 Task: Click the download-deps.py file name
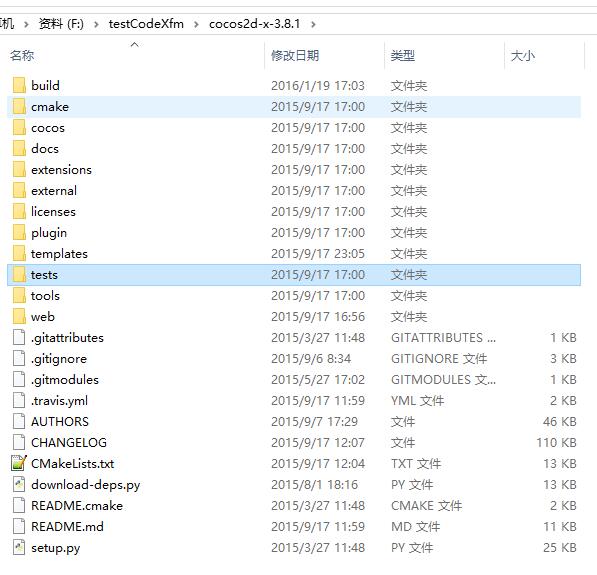(x=86, y=485)
